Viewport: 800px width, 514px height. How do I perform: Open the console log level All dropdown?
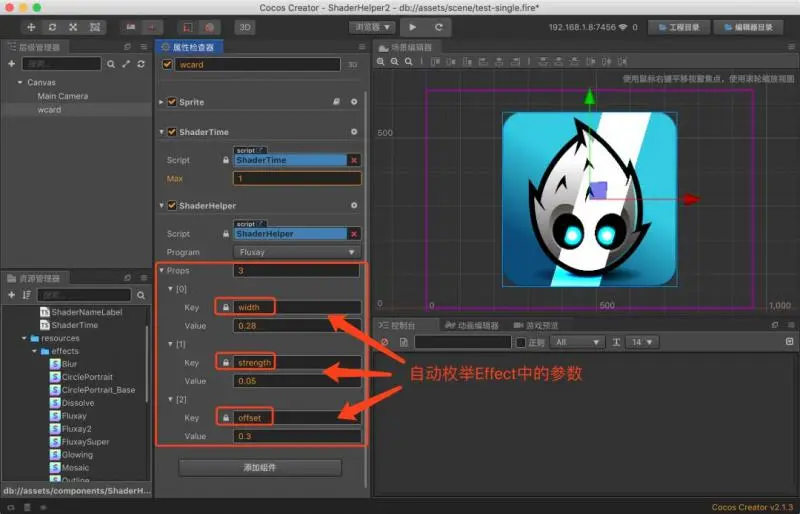pyautogui.click(x=577, y=342)
